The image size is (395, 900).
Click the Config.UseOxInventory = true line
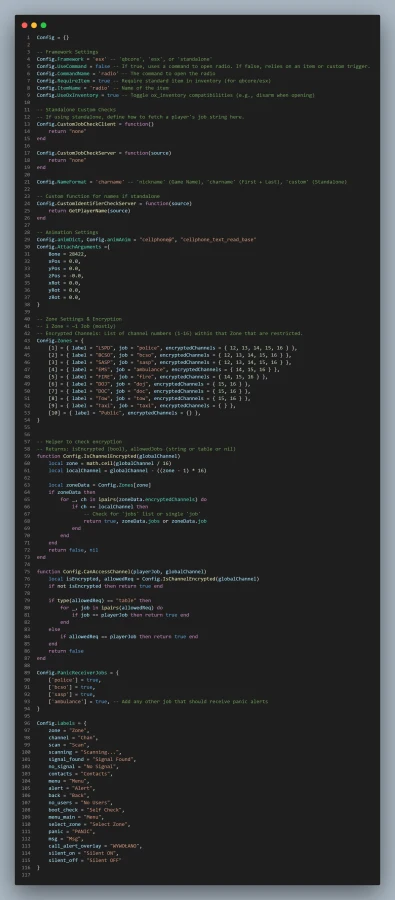176,95
